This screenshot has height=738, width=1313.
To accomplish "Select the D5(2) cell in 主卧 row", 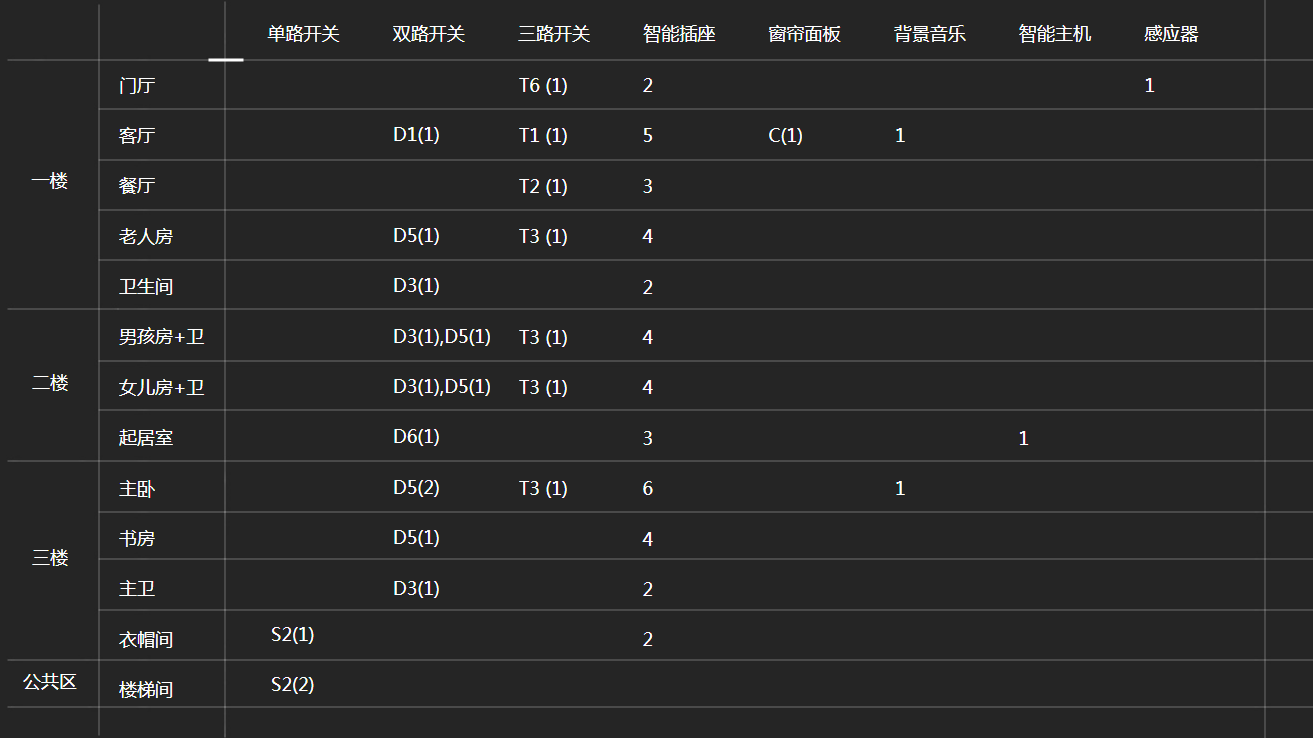I will point(416,488).
